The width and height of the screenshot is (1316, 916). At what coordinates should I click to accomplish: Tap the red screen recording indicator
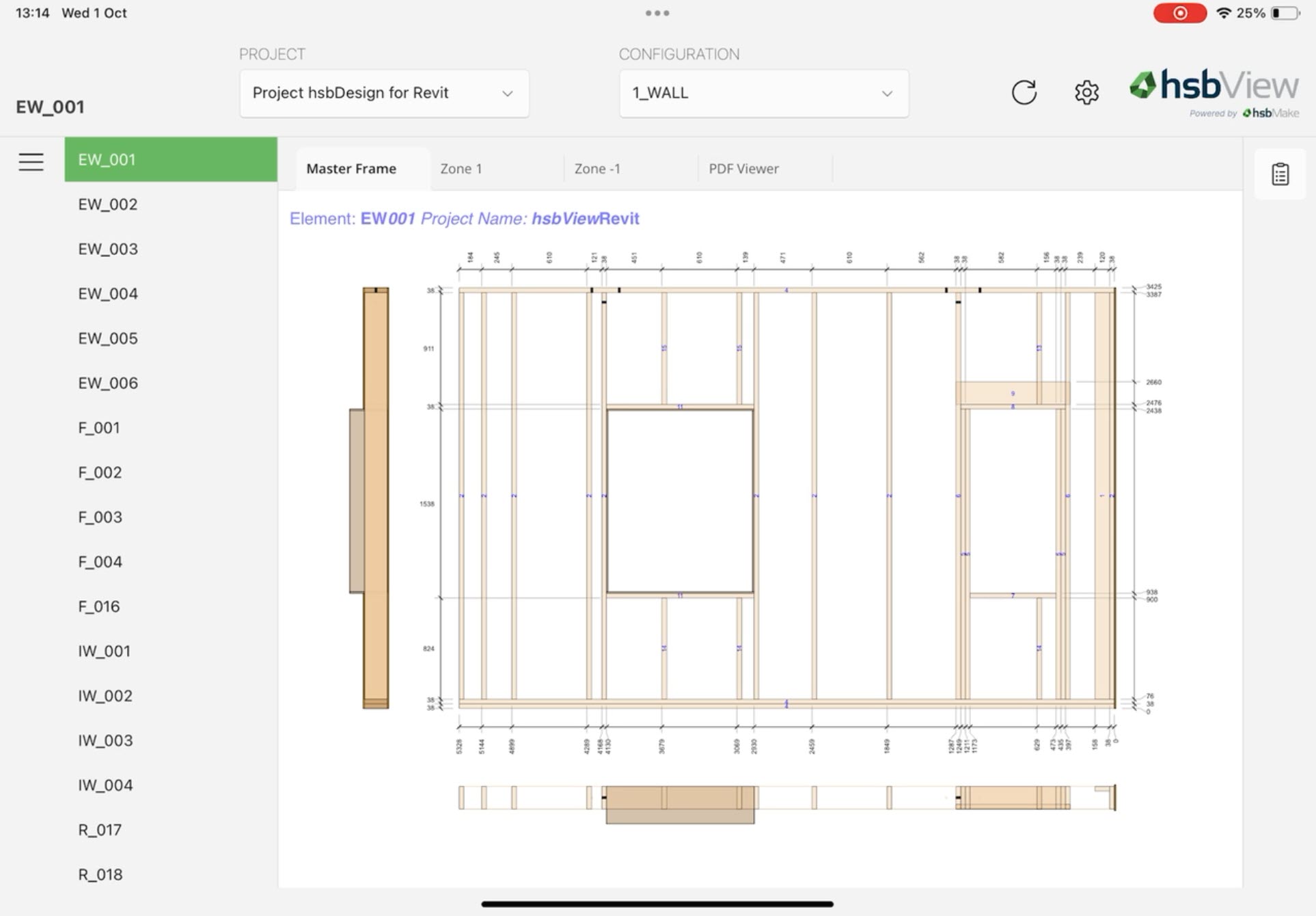coord(1179,13)
